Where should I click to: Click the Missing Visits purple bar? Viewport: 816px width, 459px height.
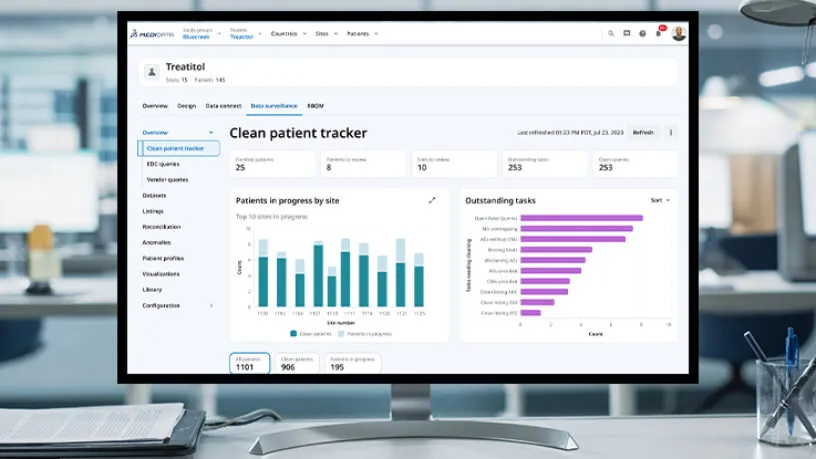[x=556, y=250]
